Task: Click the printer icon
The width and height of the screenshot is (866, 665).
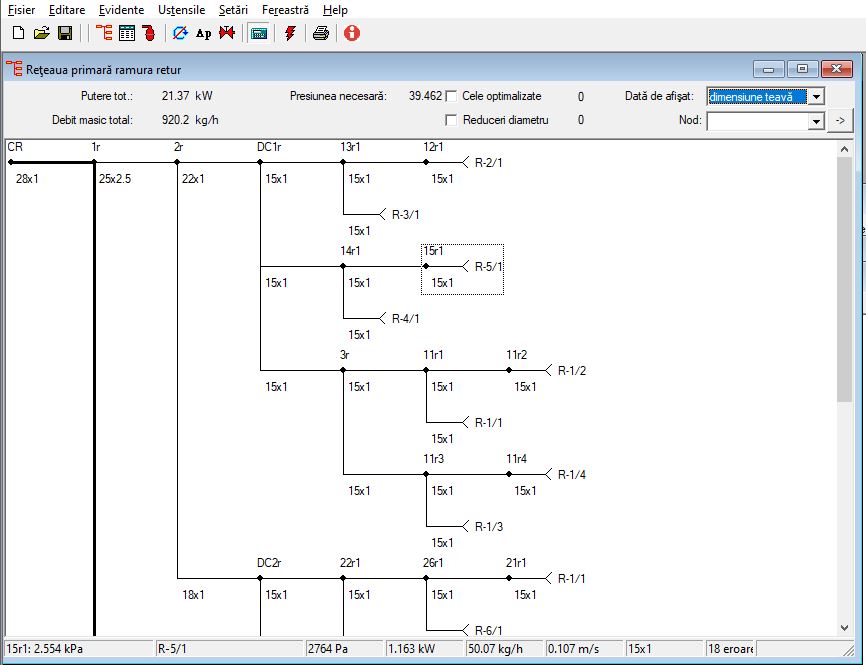Action: pos(321,33)
